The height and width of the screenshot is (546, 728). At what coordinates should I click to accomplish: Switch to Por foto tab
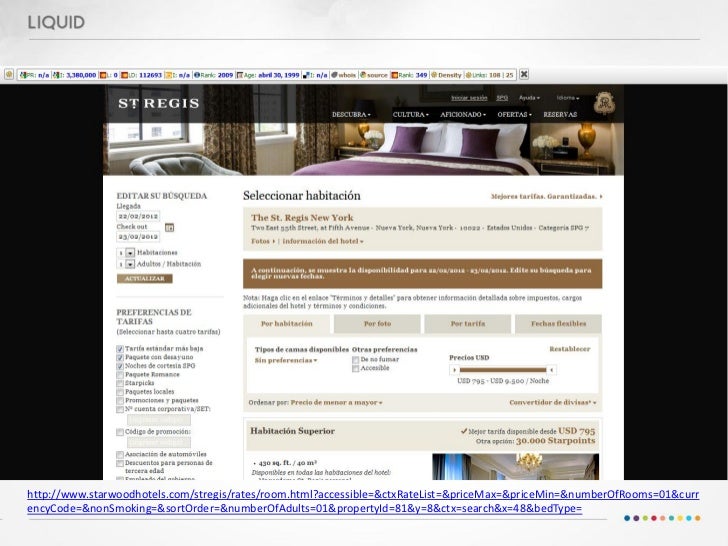pos(377,324)
